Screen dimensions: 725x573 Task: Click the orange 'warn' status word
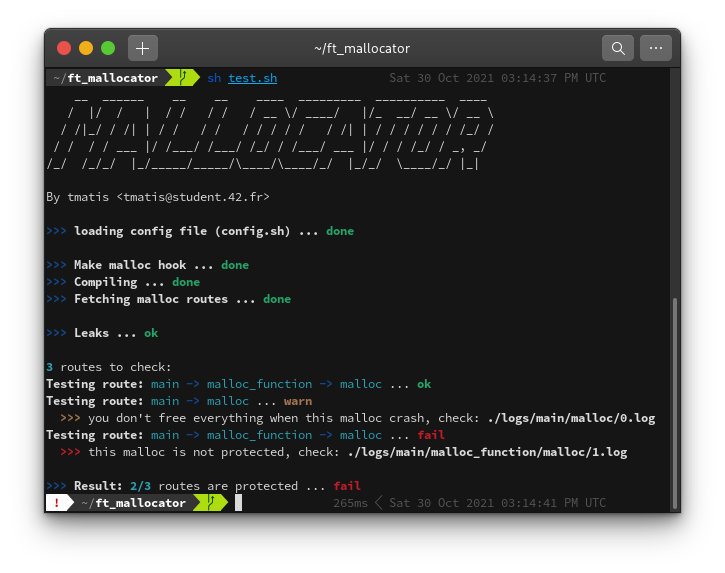tap(298, 401)
